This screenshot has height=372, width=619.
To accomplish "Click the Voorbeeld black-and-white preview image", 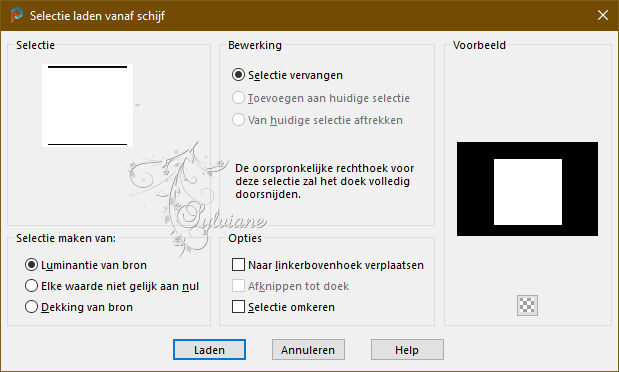I will (x=527, y=189).
